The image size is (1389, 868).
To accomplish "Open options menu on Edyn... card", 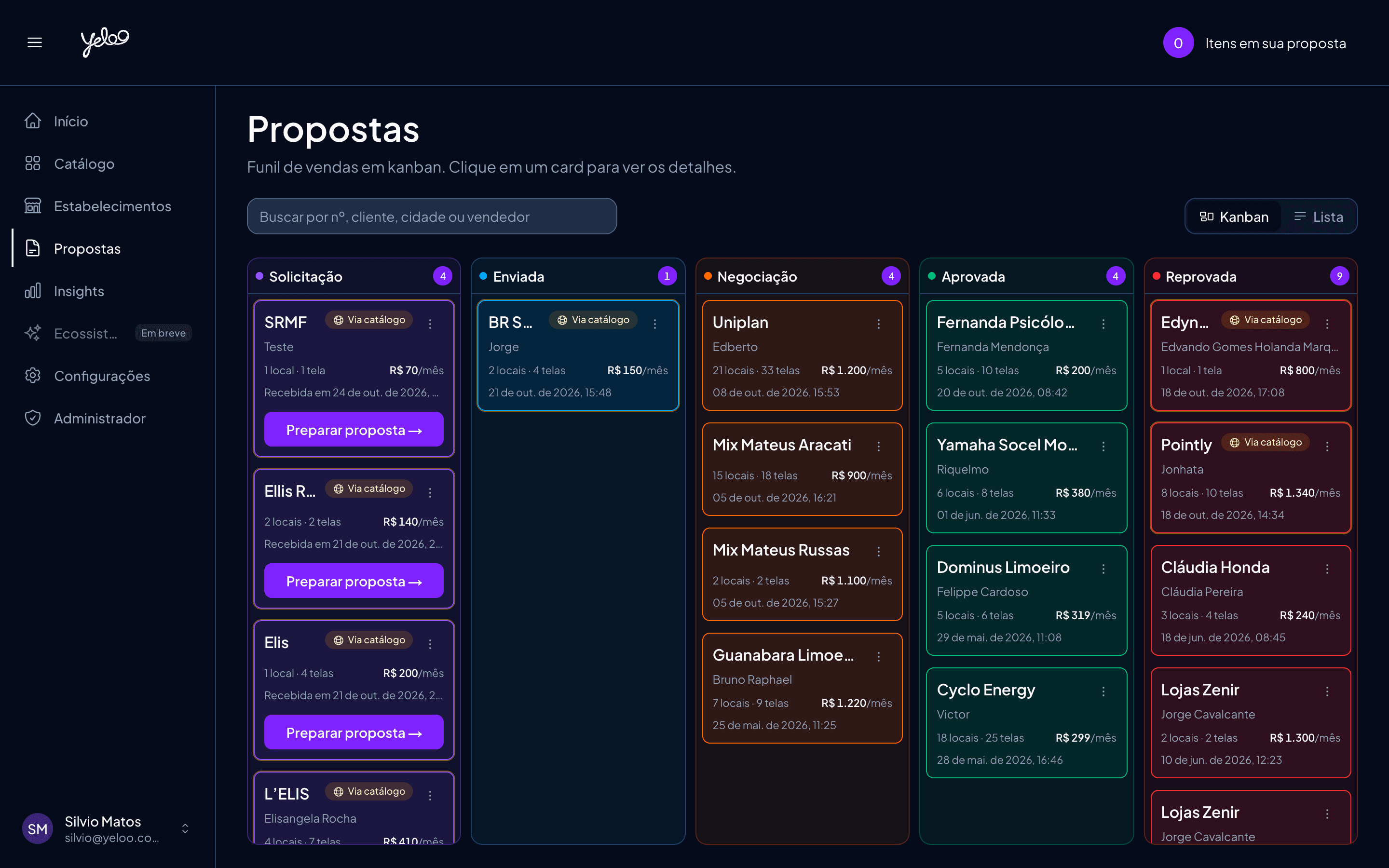I will click(1327, 324).
